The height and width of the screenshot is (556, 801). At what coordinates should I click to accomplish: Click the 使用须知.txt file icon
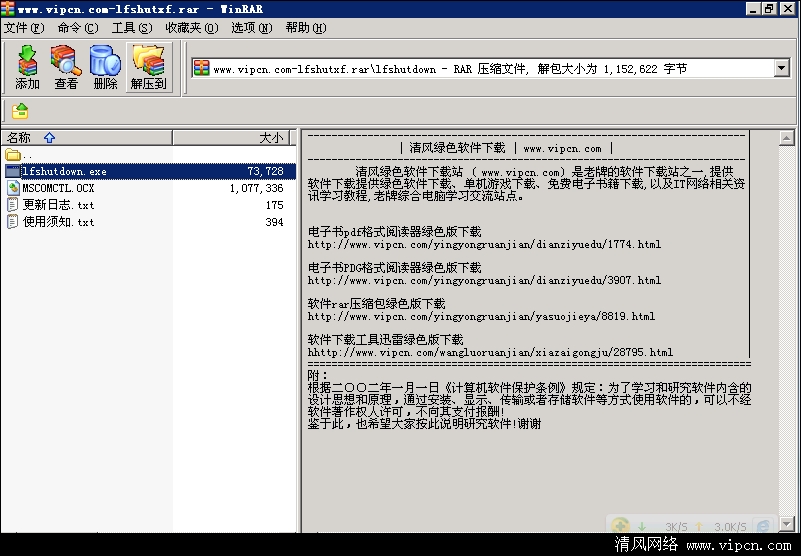tap(13, 222)
